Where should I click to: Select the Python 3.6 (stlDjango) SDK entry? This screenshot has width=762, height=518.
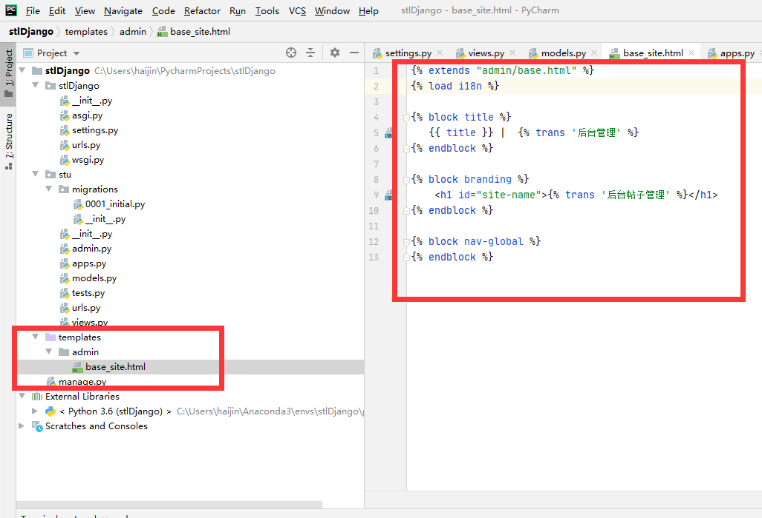coord(115,411)
